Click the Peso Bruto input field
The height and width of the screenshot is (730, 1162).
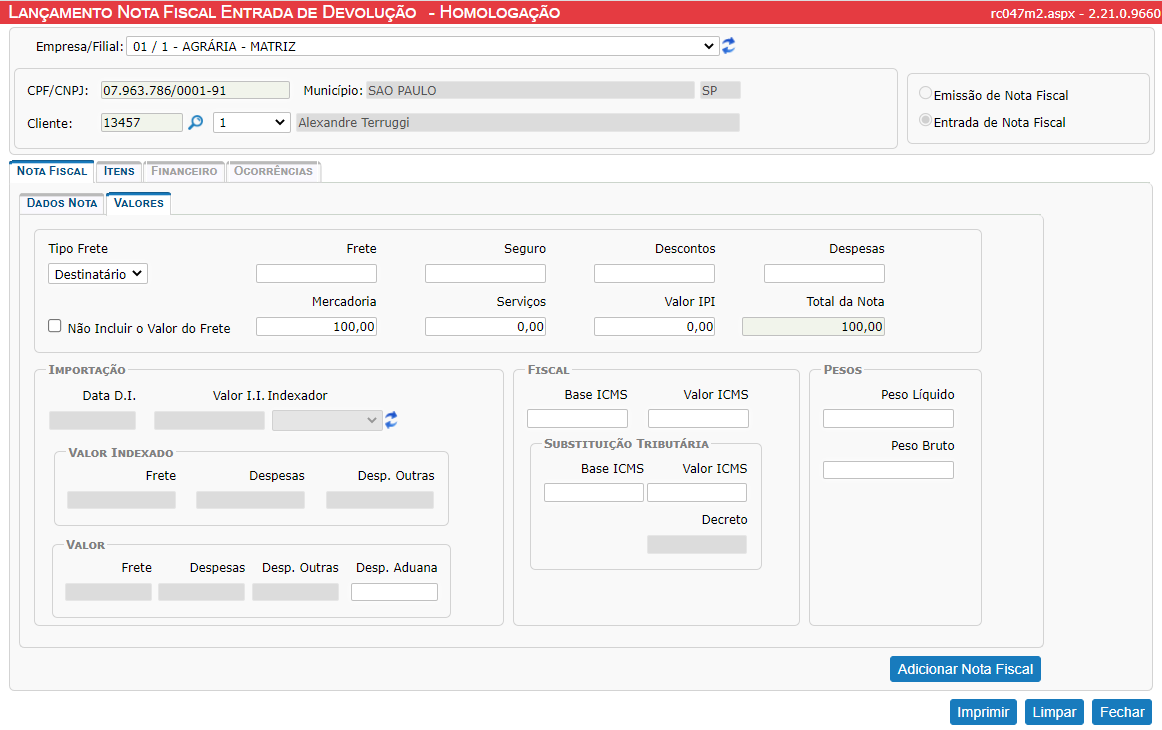(888, 470)
